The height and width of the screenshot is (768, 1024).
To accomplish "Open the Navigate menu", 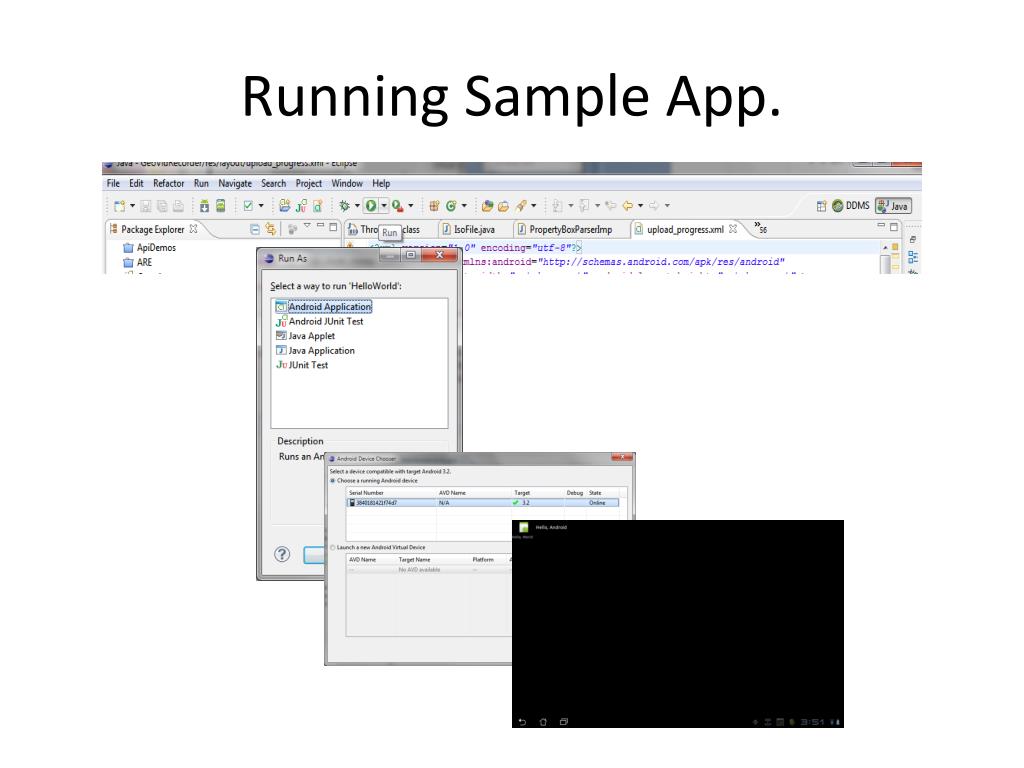I will pyautogui.click(x=234, y=184).
